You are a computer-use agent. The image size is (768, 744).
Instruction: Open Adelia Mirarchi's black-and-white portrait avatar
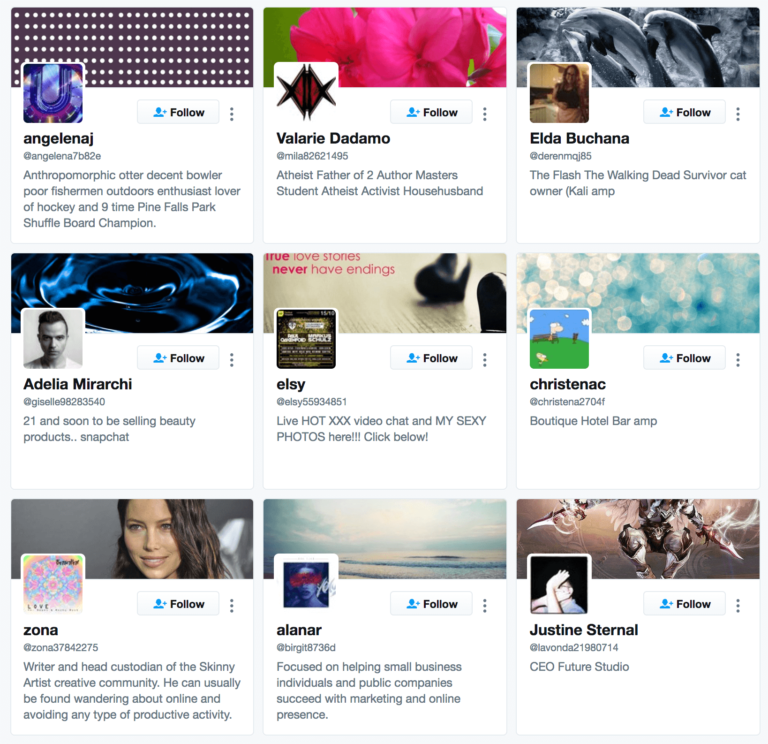click(53, 339)
